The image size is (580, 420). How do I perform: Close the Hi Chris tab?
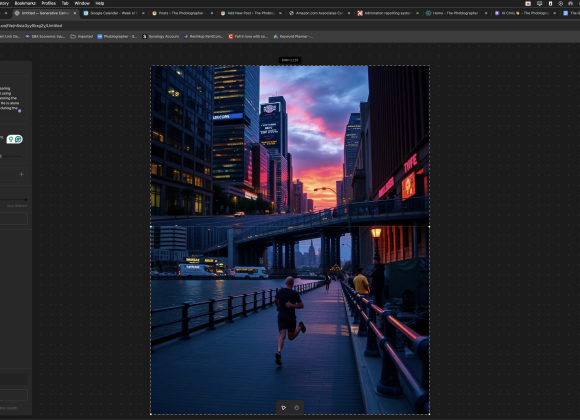[554, 13]
